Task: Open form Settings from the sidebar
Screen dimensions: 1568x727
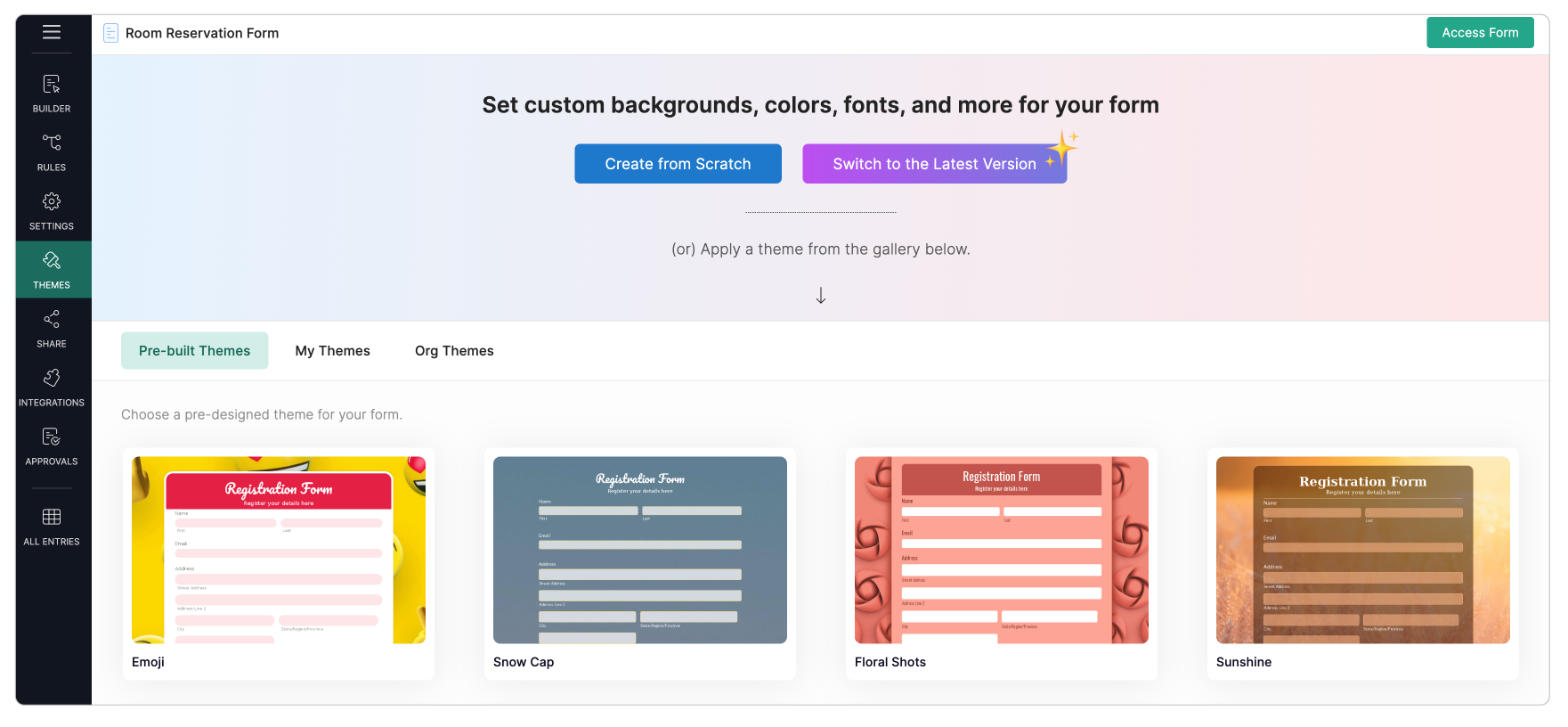Action: click(51, 209)
